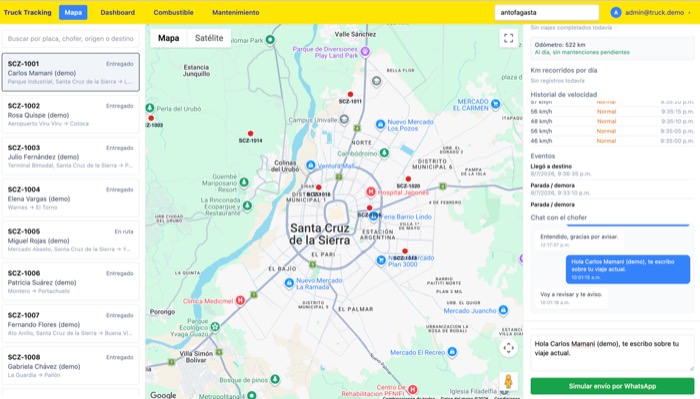This screenshot has width=700, height=399.
Task: Click the Güembé Mariposario Resort icon
Action: coord(244,182)
